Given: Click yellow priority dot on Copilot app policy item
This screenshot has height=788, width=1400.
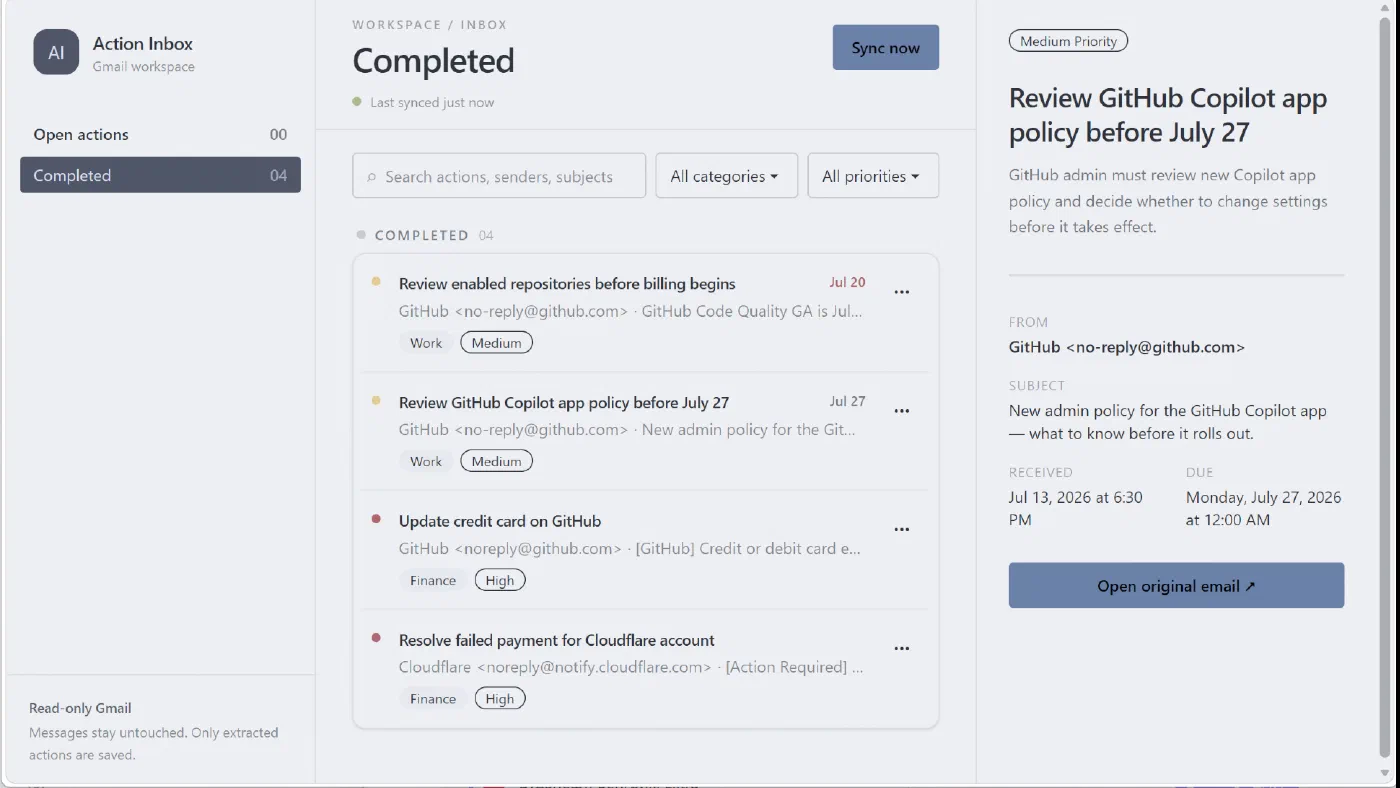Looking at the screenshot, I should [x=376, y=401].
